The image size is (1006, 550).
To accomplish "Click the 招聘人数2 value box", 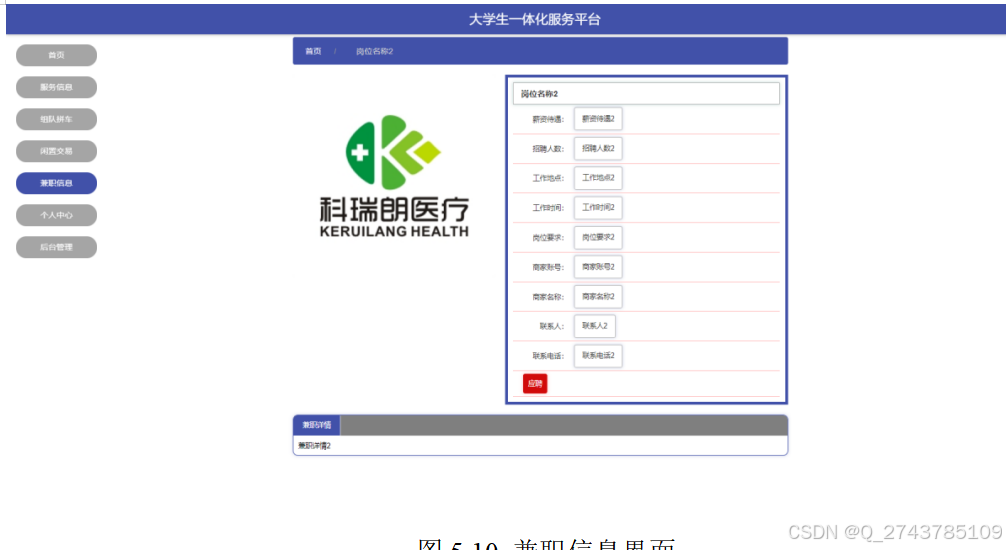I will [598, 148].
